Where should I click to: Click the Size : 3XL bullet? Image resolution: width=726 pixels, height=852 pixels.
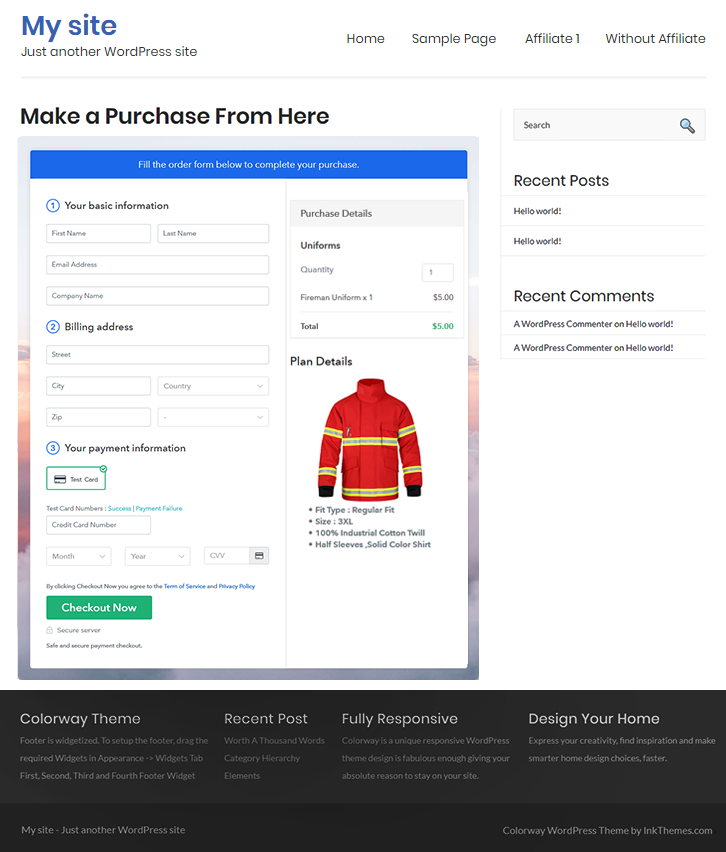334,522
